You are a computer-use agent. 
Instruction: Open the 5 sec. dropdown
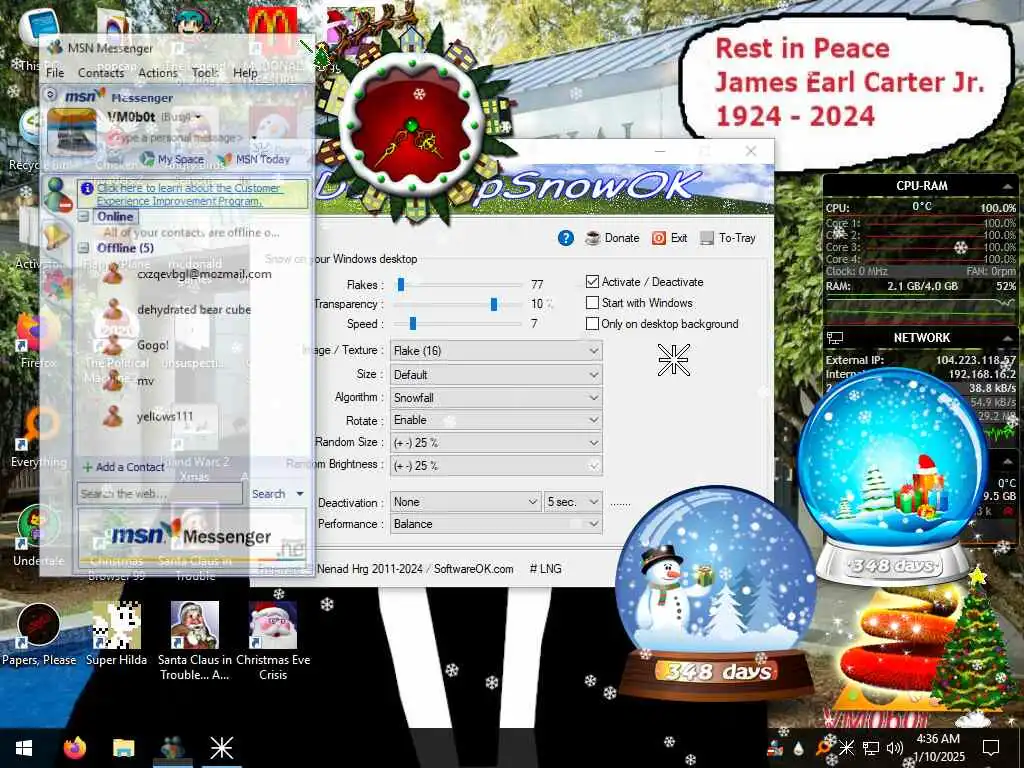pos(573,502)
